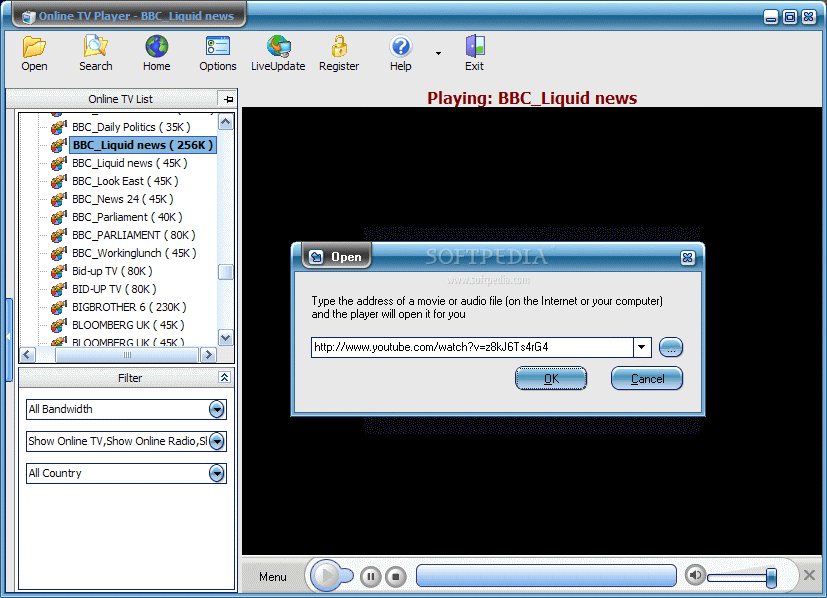Click the round Play button

(325, 576)
